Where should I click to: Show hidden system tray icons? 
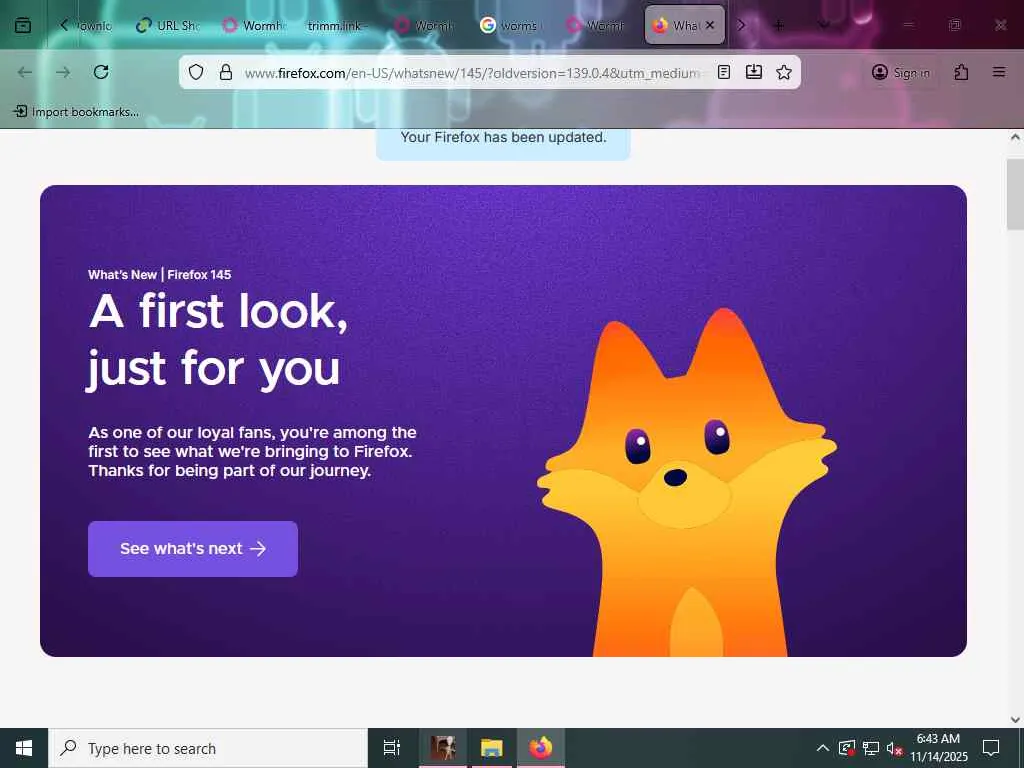(823, 748)
